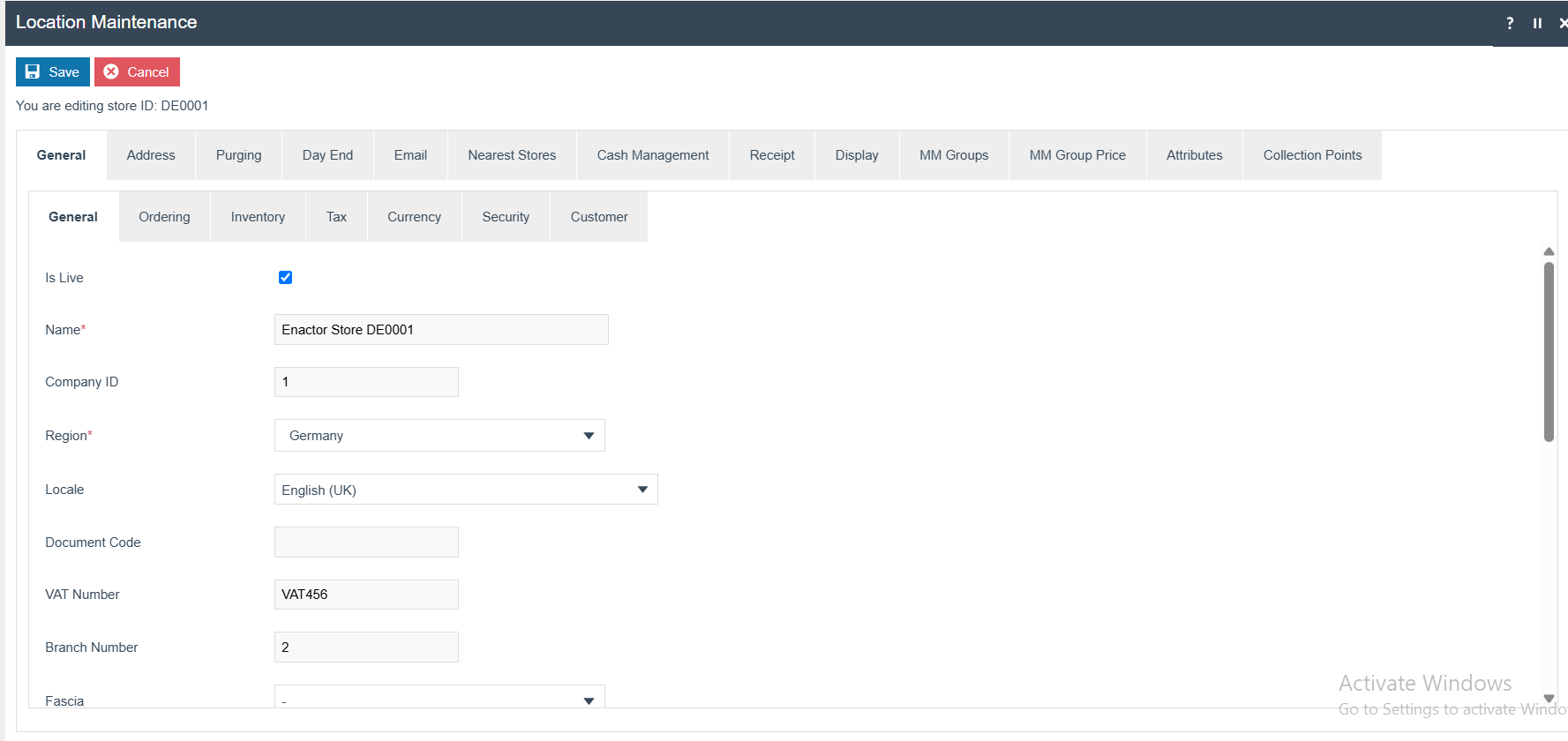This screenshot has height=741, width=1568.
Task: Open the Cash Management tab
Action: click(652, 155)
